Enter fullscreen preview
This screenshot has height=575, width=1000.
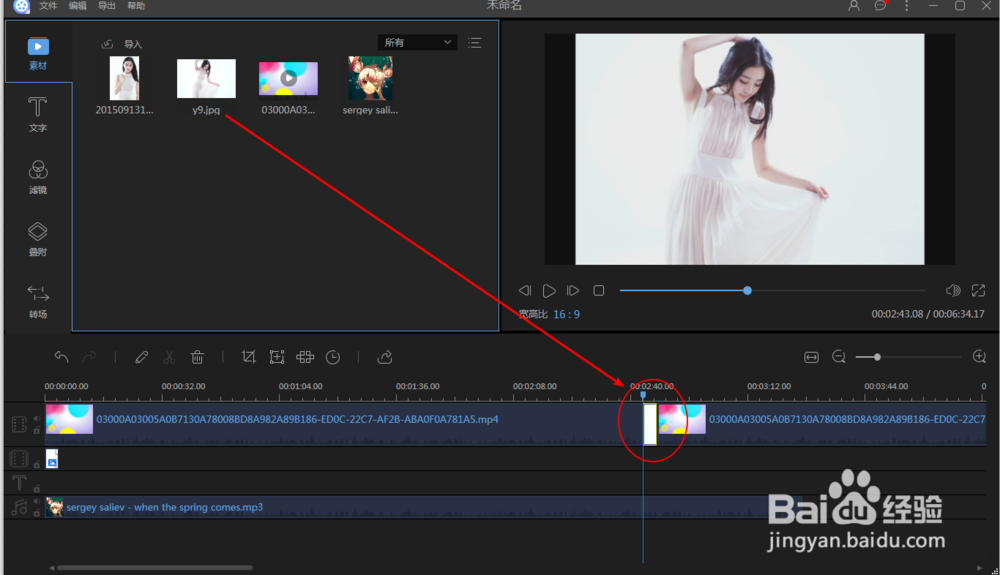click(x=978, y=291)
